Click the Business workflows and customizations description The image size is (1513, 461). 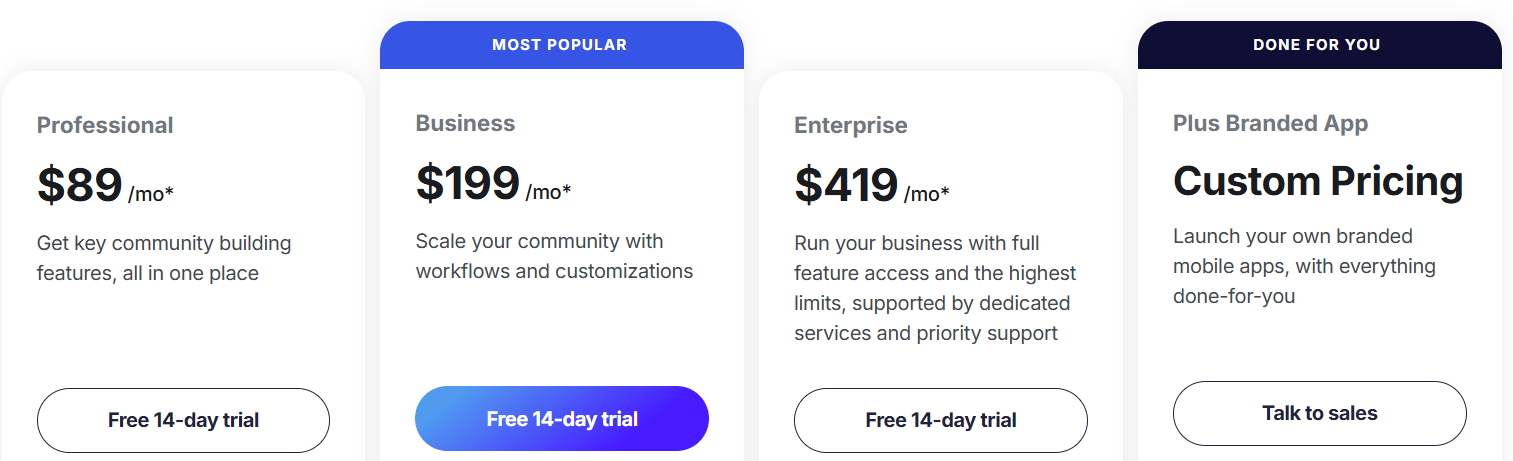pos(554,256)
